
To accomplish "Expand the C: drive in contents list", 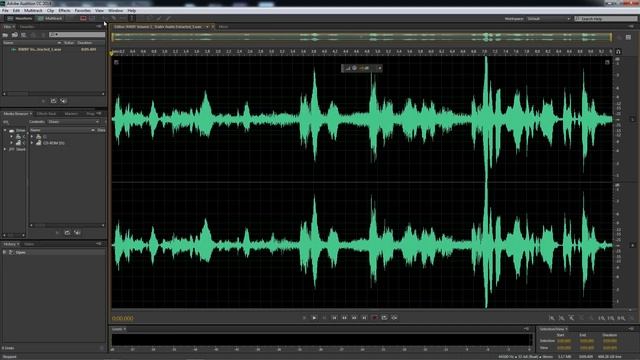I will pos(32,136).
